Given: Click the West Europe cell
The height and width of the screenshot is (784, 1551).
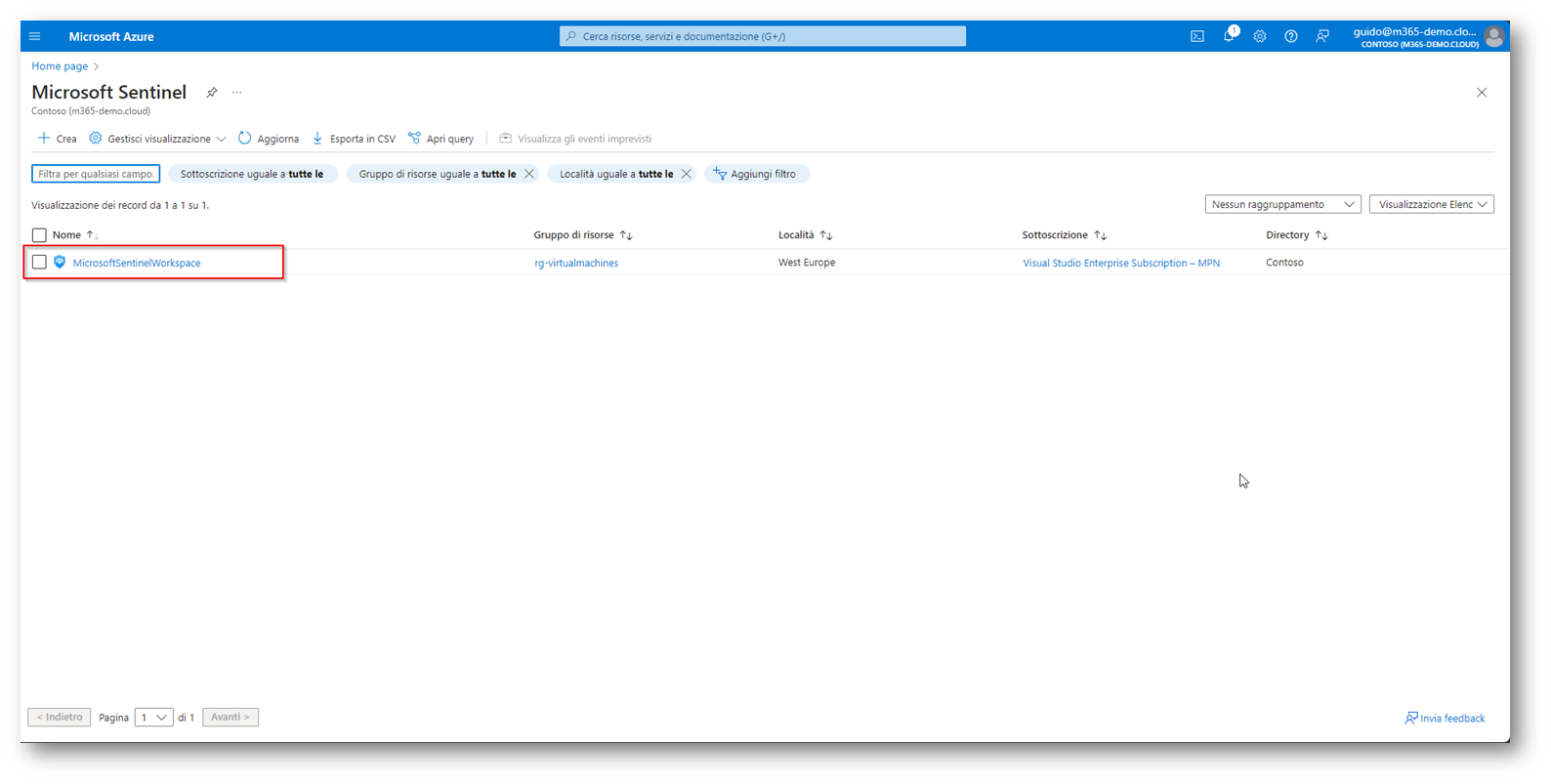Looking at the screenshot, I should 807,263.
